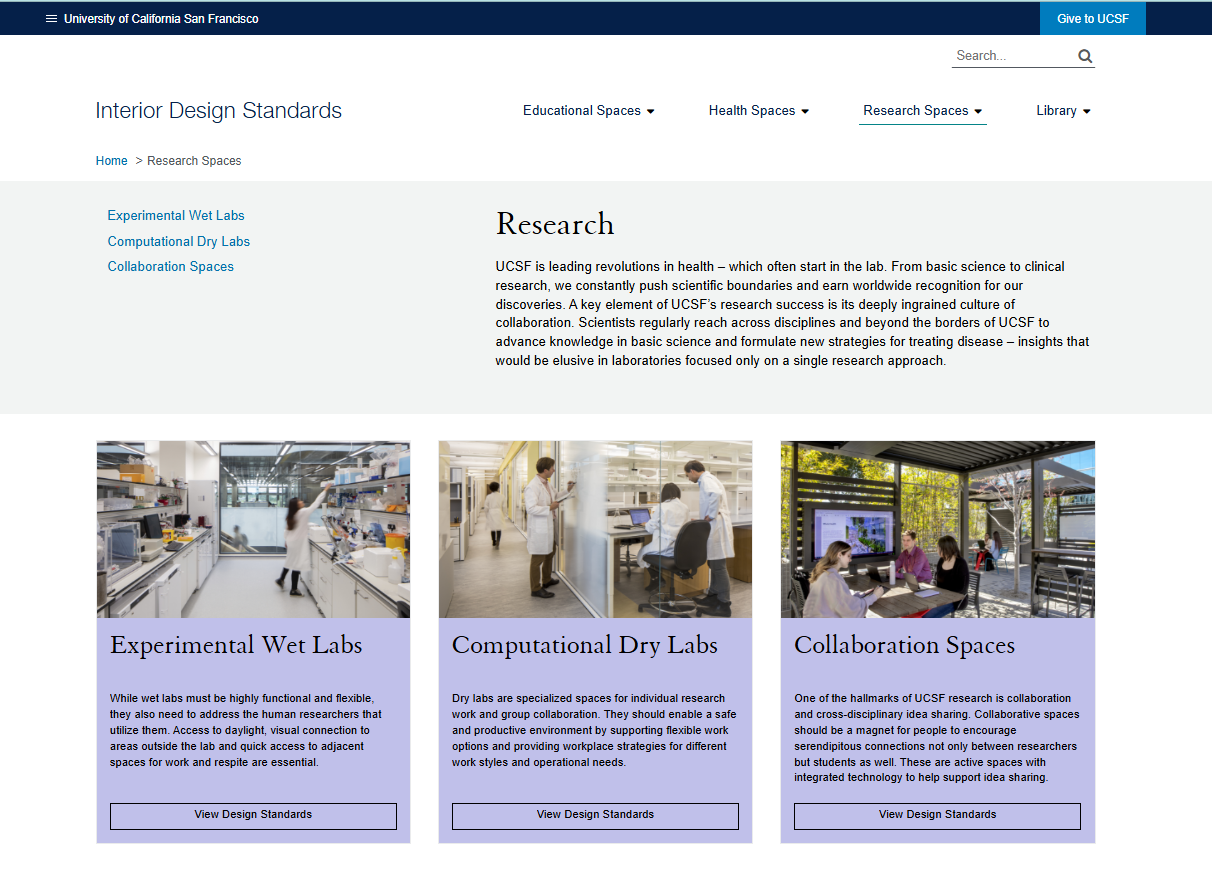The image size is (1212, 870).
Task: View Design Standards for Computational Dry Labs
Action: tap(595, 816)
